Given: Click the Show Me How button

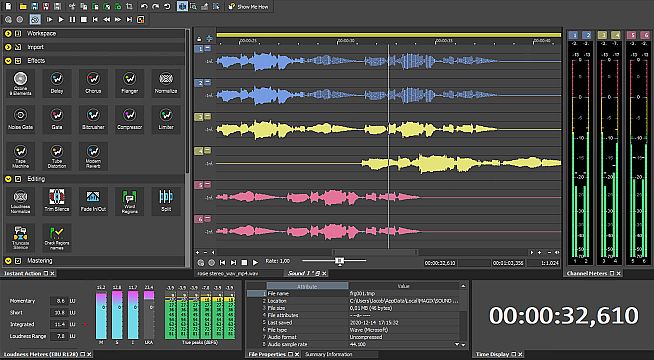Looking at the screenshot, I should pos(248,7).
